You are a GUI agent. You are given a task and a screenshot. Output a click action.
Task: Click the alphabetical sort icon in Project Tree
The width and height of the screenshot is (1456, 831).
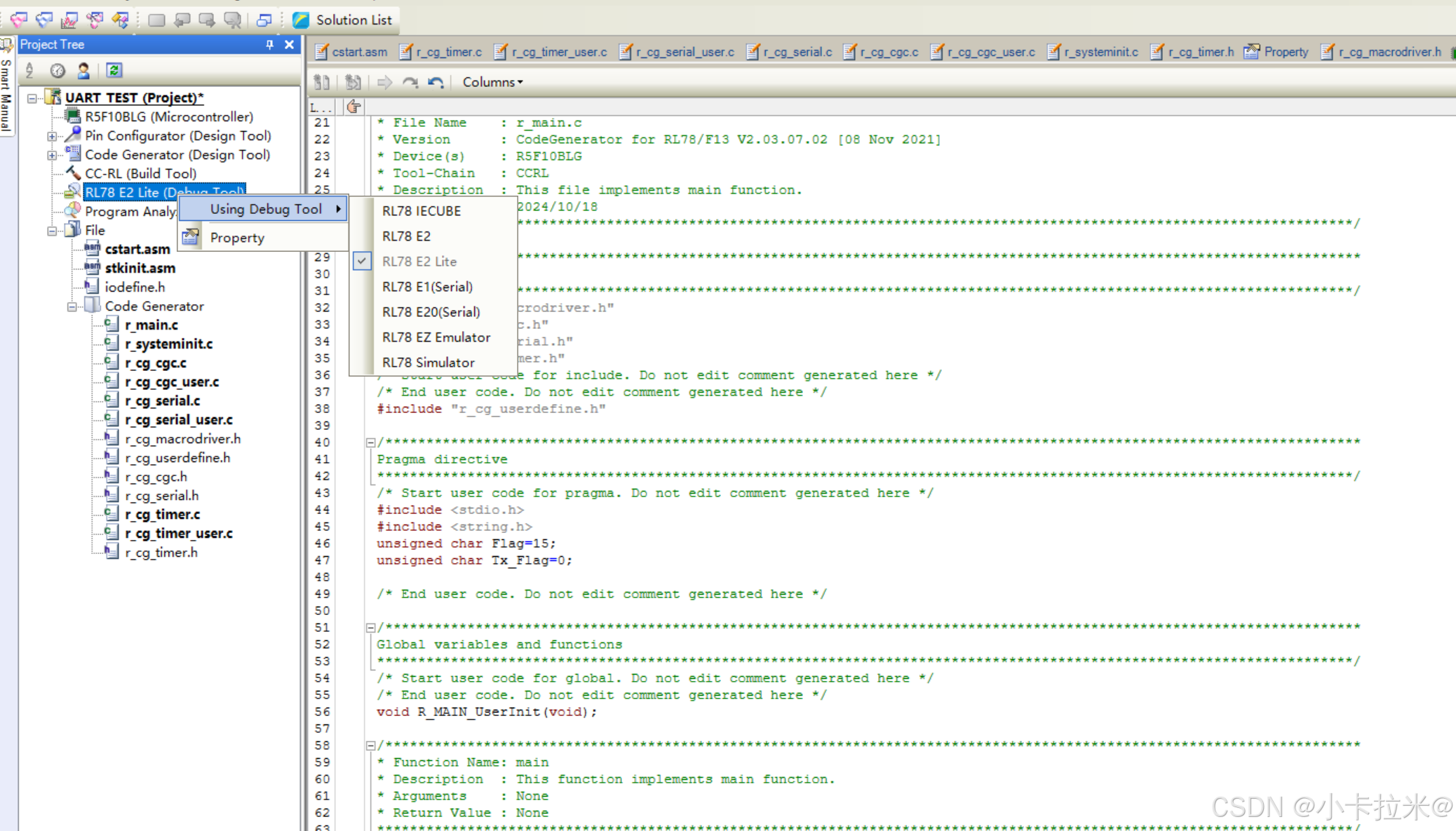pyautogui.click(x=29, y=70)
